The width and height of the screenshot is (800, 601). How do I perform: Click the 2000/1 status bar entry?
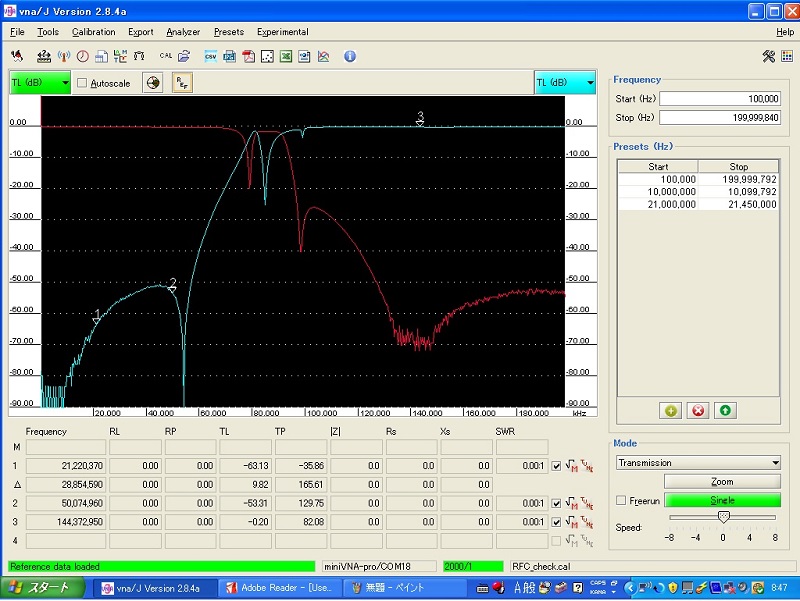(473, 566)
